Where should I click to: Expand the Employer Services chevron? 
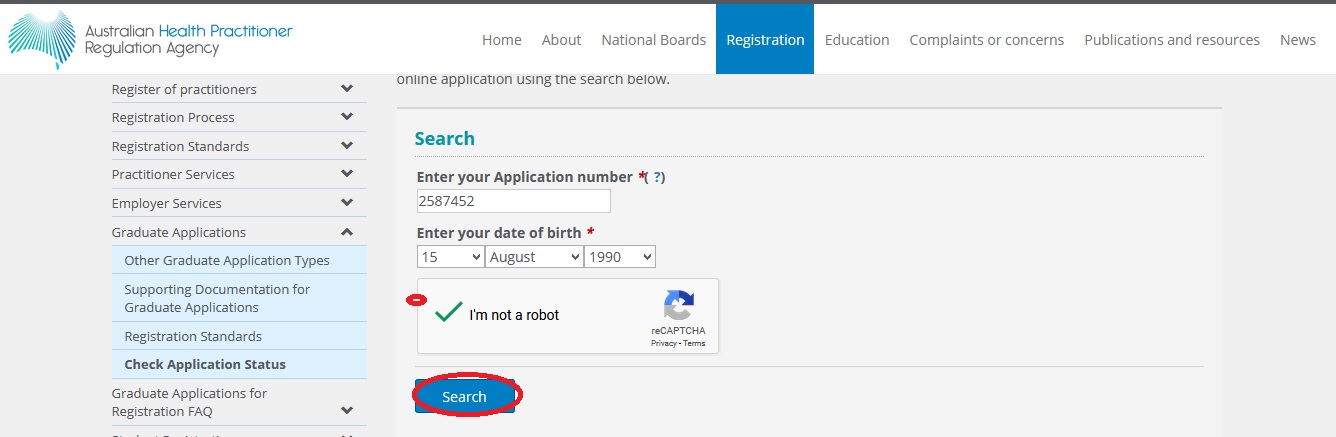click(347, 203)
